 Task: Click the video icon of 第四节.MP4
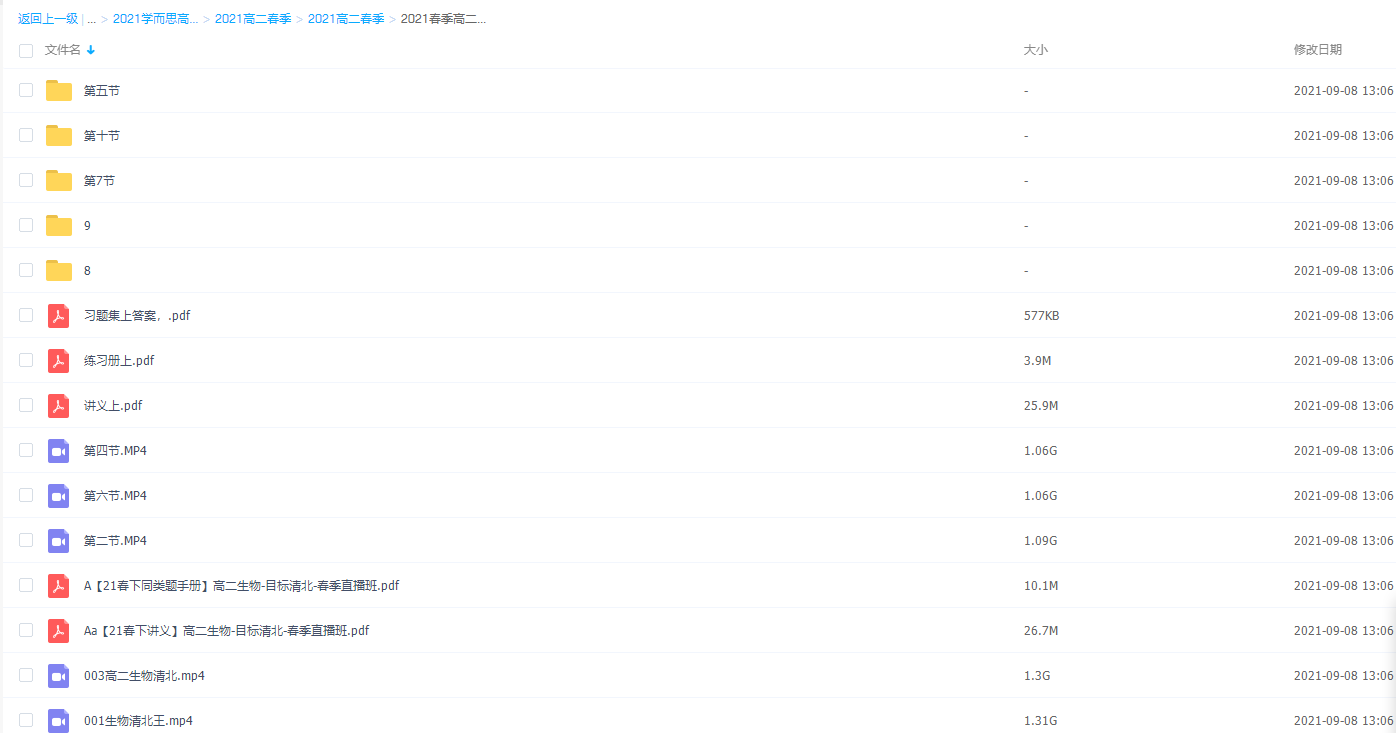pyautogui.click(x=59, y=451)
